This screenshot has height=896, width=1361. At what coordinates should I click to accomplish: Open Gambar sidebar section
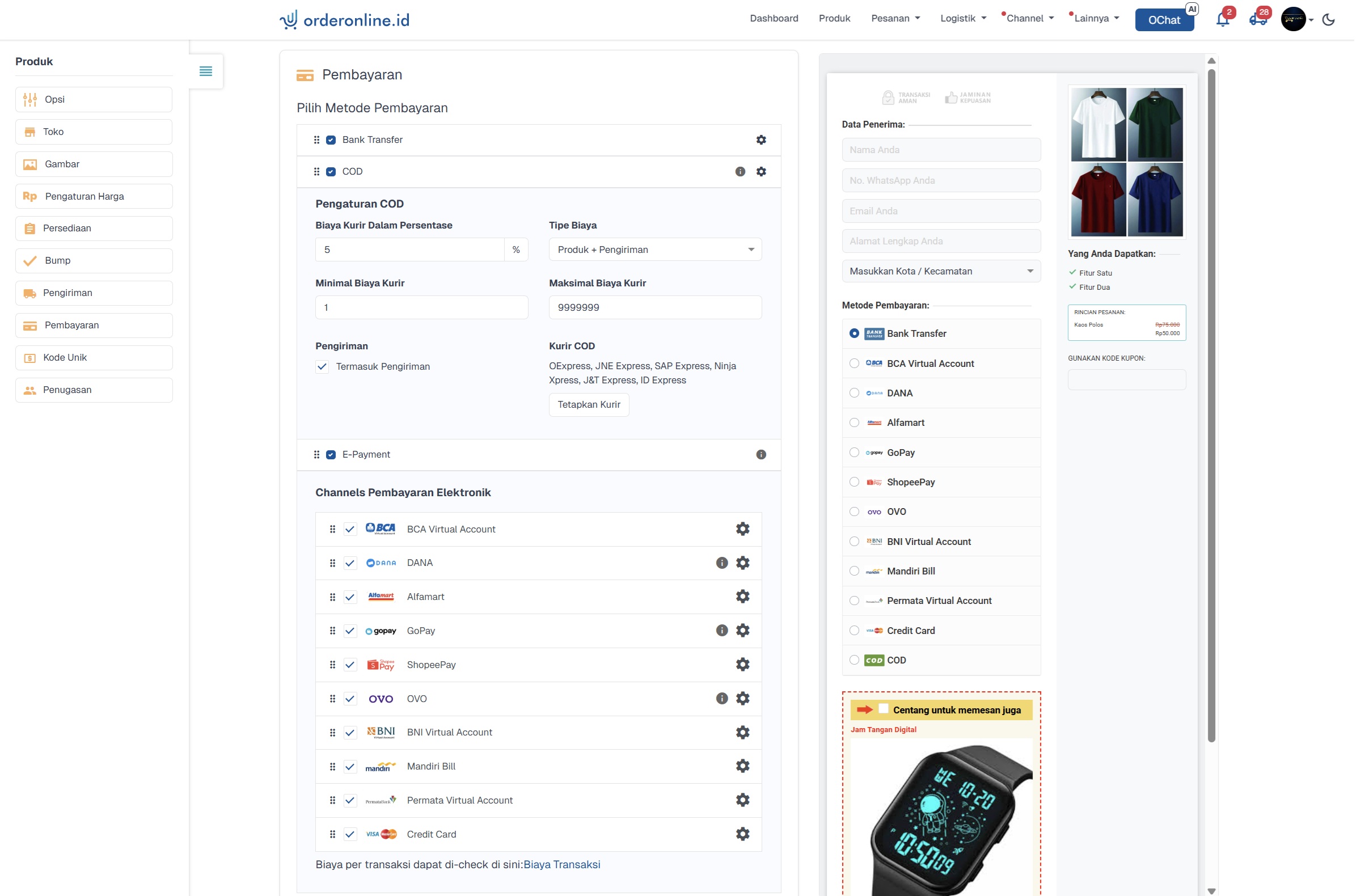(94, 164)
